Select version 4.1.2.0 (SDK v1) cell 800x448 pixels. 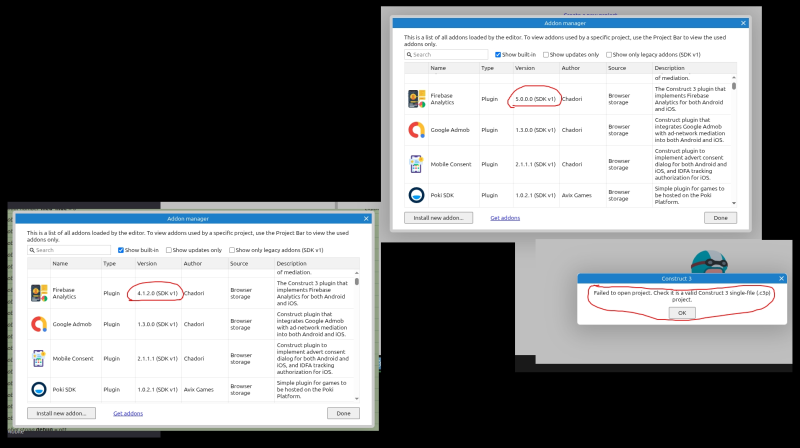click(157, 293)
